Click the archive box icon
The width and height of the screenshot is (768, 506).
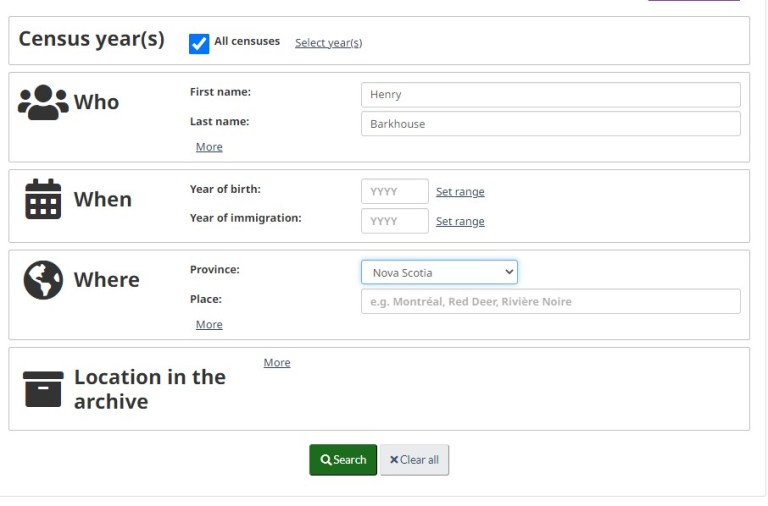43,389
